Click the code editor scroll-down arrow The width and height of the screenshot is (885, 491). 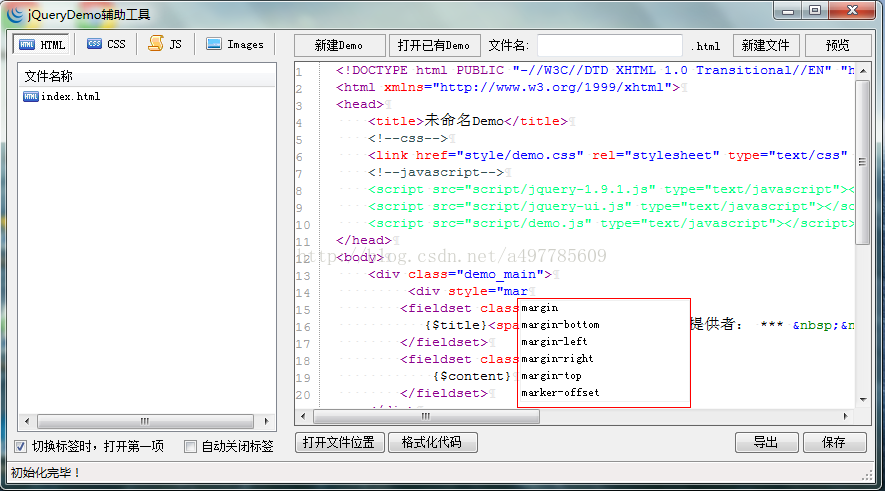(863, 400)
